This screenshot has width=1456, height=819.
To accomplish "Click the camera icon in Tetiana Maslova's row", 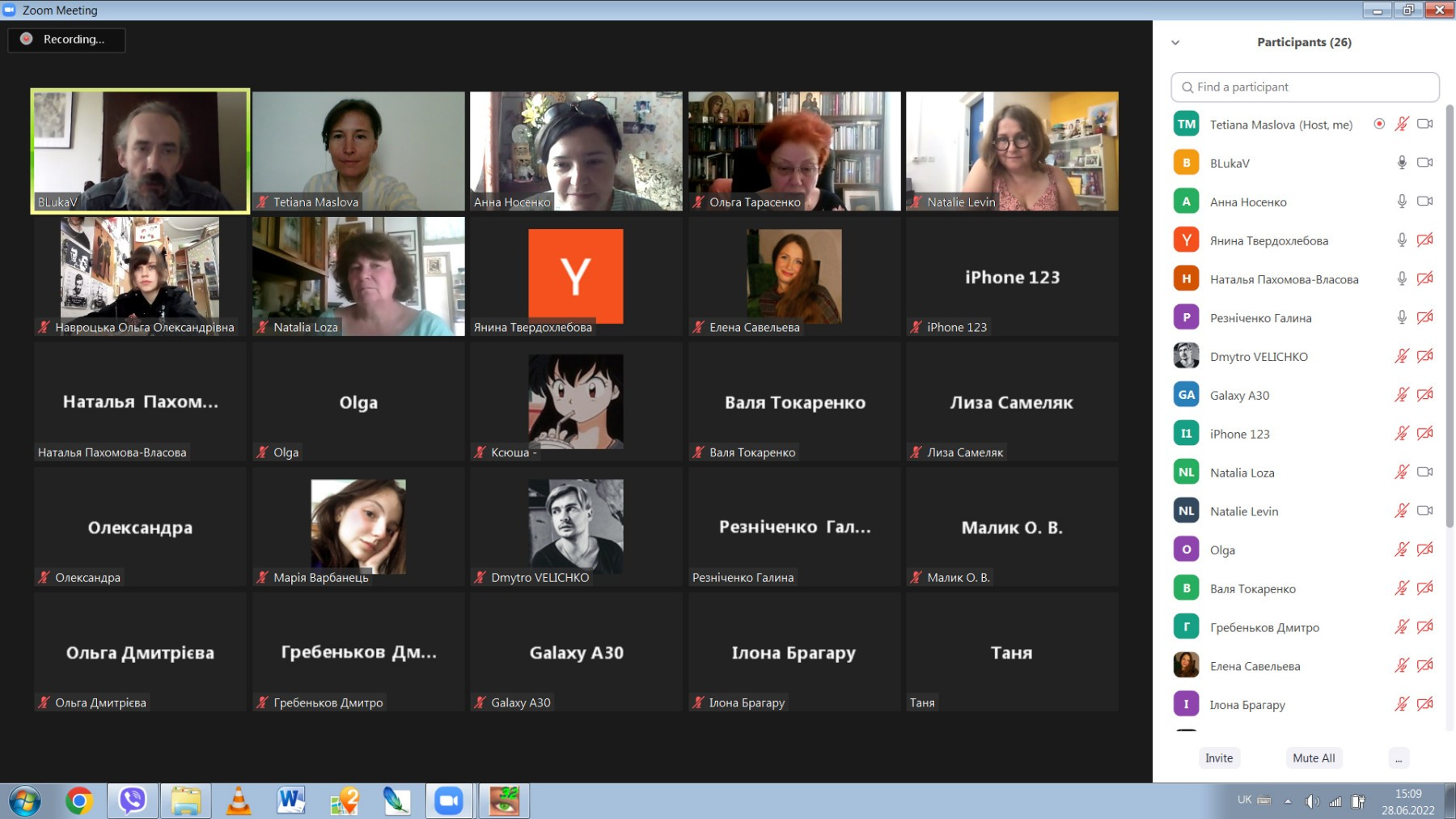I will [x=1425, y=124].
